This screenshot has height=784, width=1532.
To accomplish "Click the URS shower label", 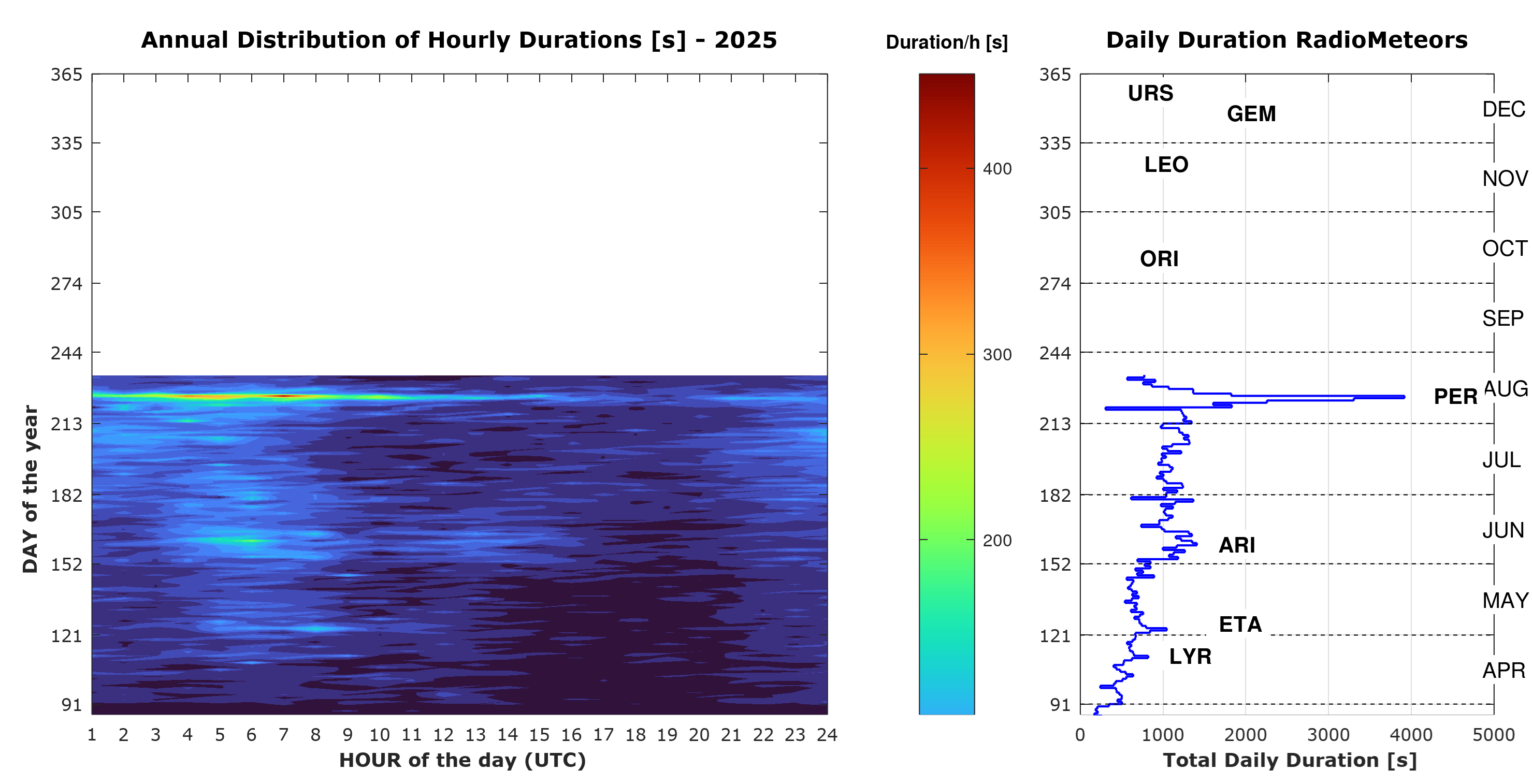I will tap(1150, 93).
